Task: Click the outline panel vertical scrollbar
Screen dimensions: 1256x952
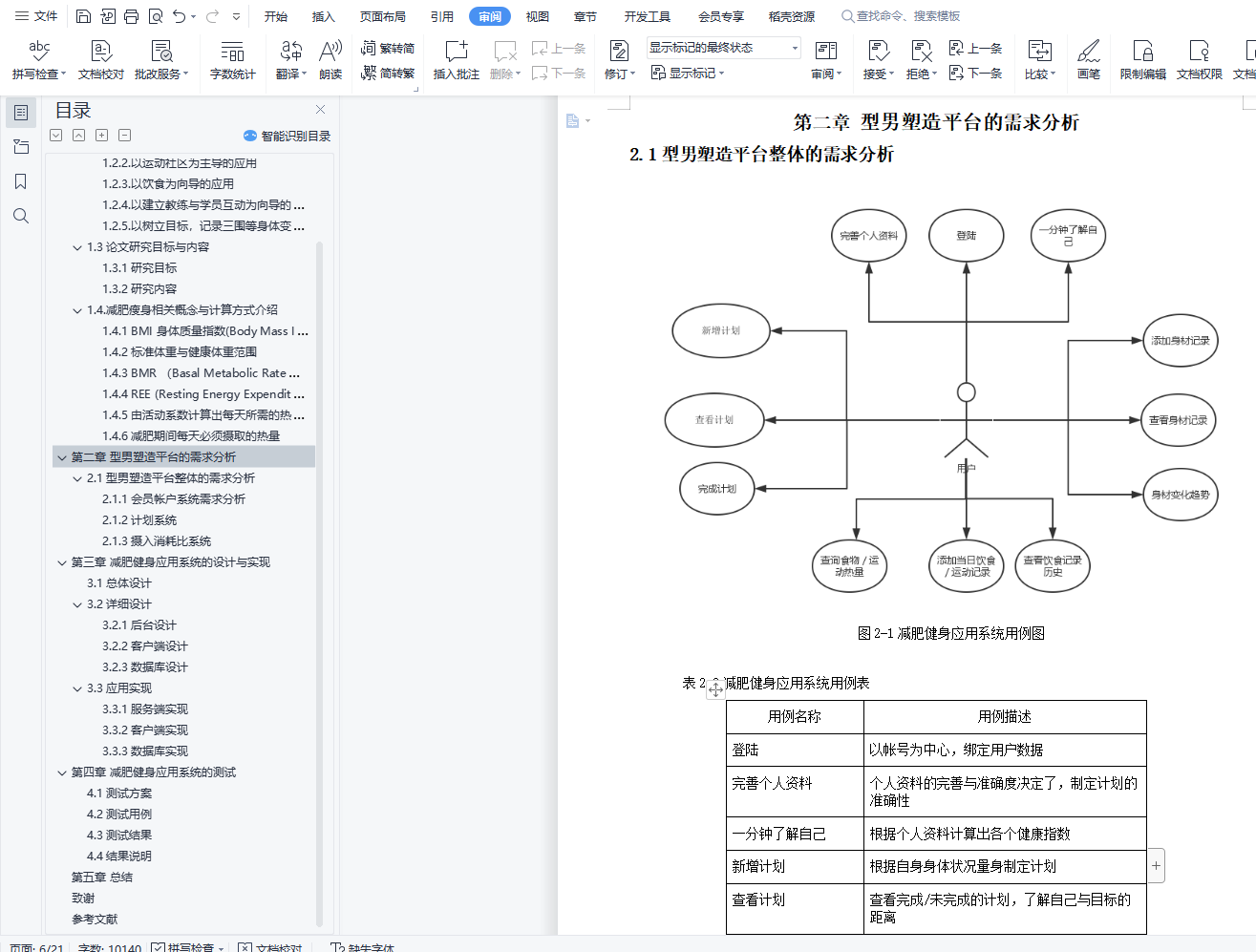Action: [x=320, y=582]
